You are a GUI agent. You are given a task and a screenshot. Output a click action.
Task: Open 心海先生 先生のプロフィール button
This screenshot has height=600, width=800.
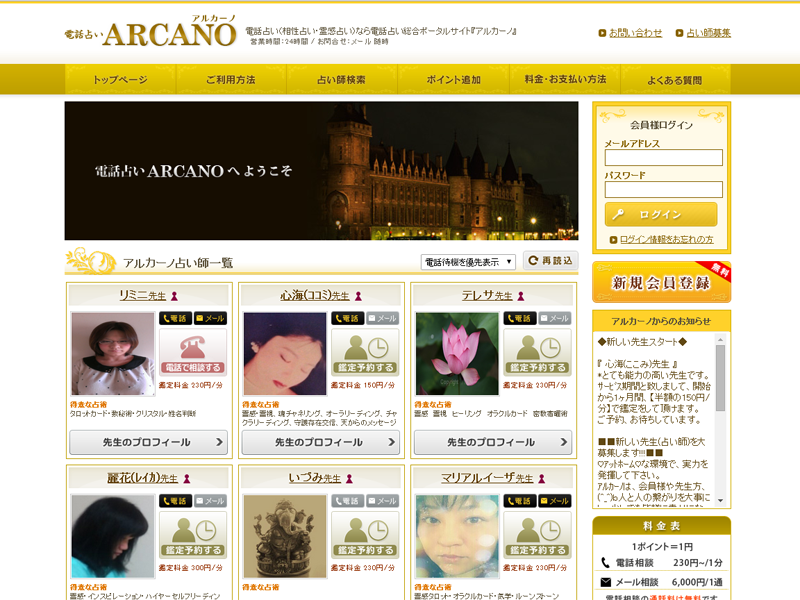pyautogui.click(x=321, y=442)
